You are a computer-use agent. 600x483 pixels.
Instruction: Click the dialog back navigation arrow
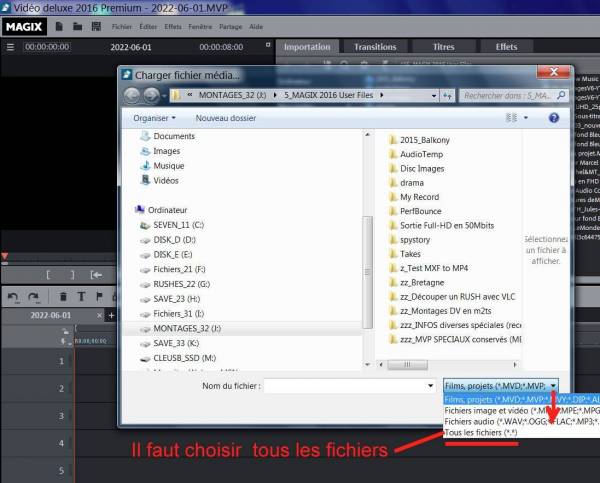pyautogui.click(x=133, y=95)
